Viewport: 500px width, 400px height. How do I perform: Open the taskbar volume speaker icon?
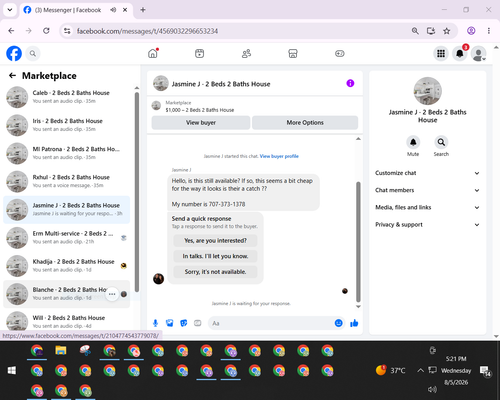point(432,389)
